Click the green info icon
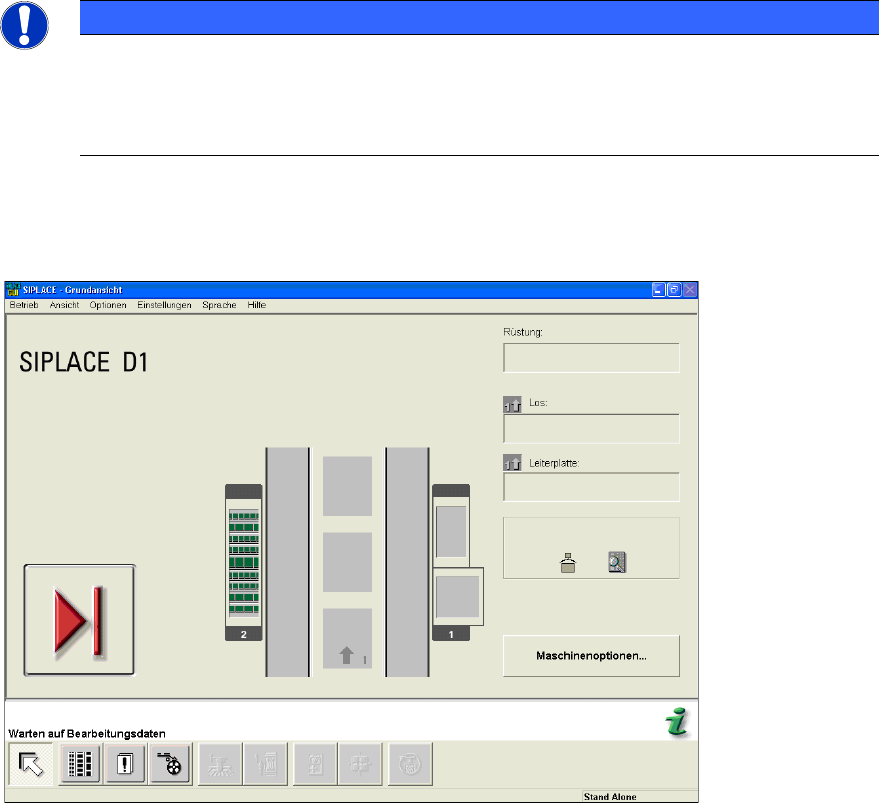 [x=678, y=721]
